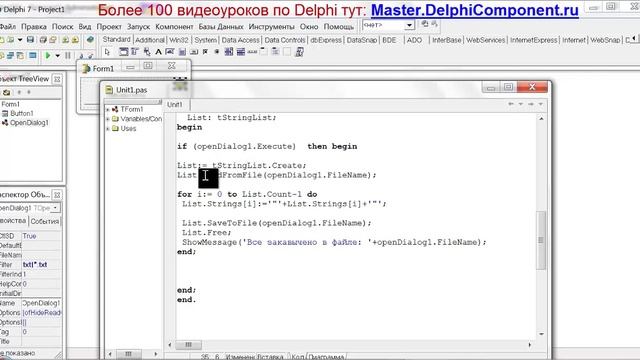Click the Save floppy disk icon

30,40
